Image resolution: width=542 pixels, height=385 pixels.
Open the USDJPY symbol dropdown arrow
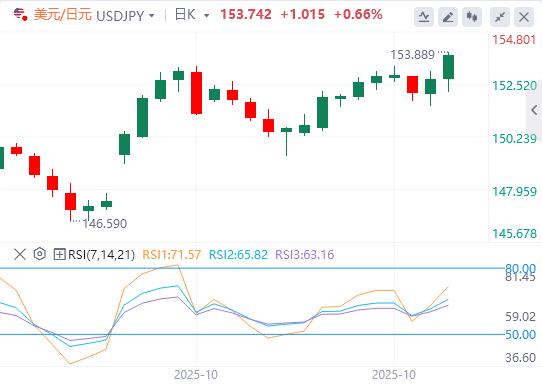(151, 16)
